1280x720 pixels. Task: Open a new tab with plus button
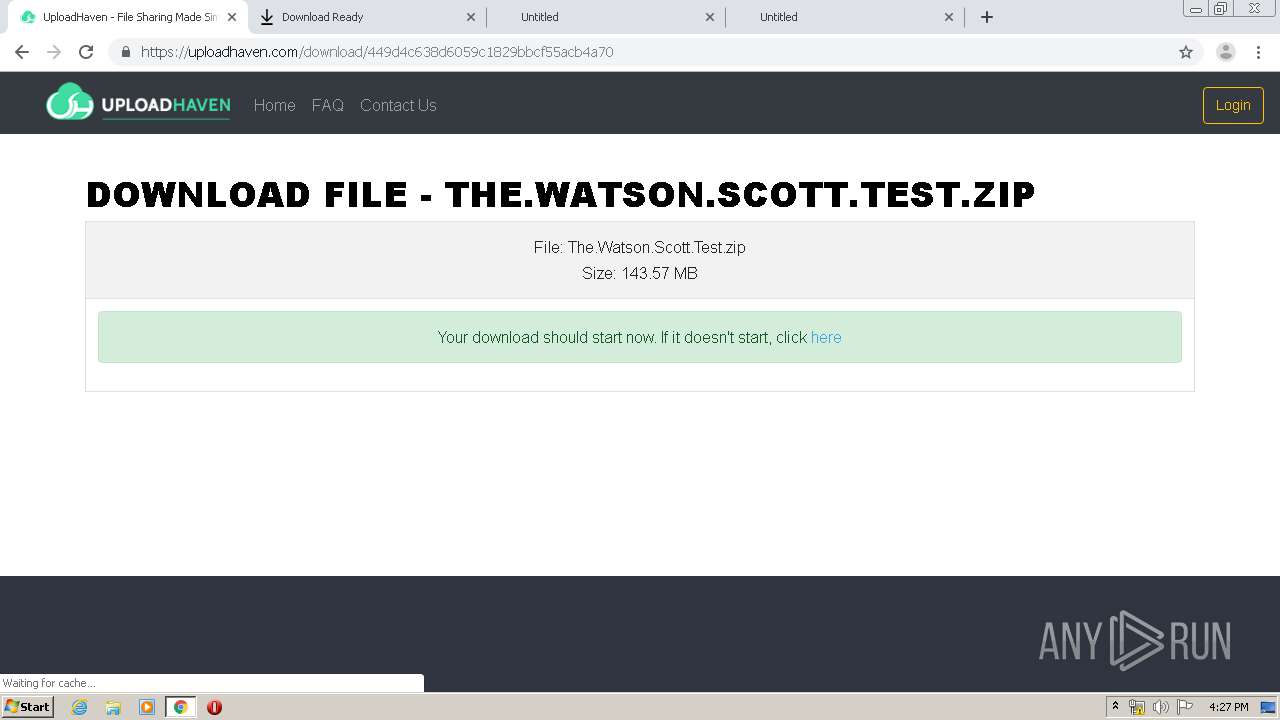(987, 17)
